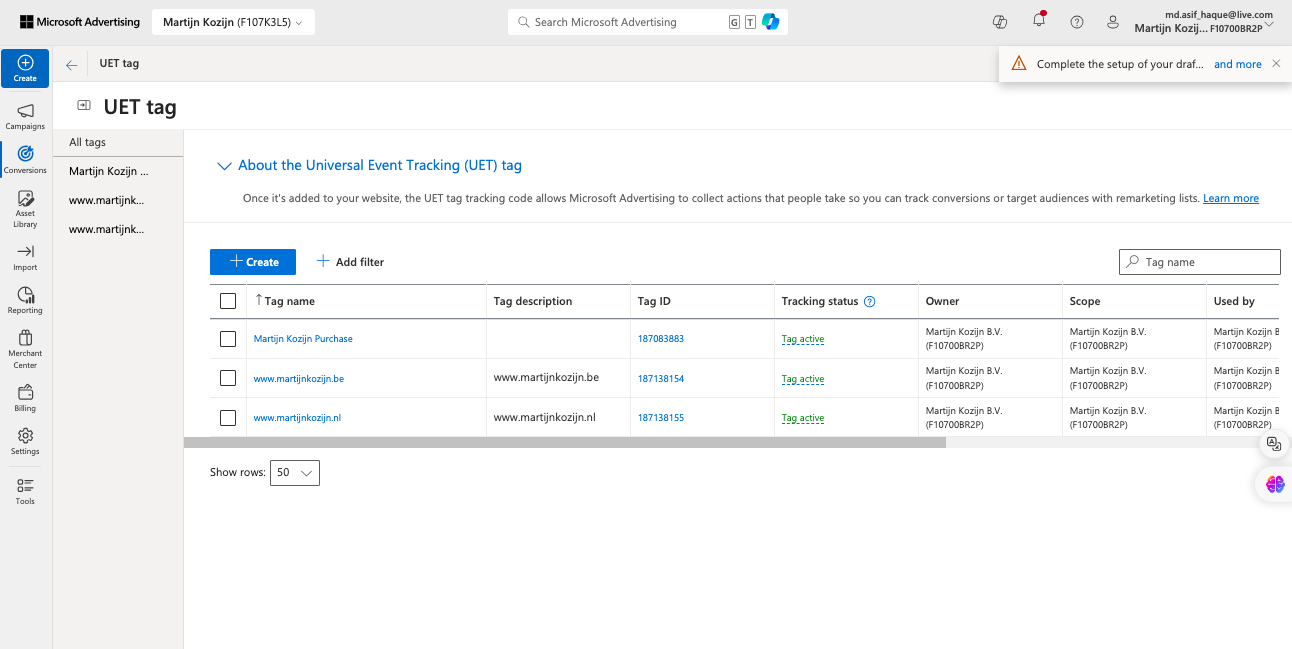This screenshot has width=1292, height=649.
Task: Click Tag active for 187138154 row
Action: point(803,379)
